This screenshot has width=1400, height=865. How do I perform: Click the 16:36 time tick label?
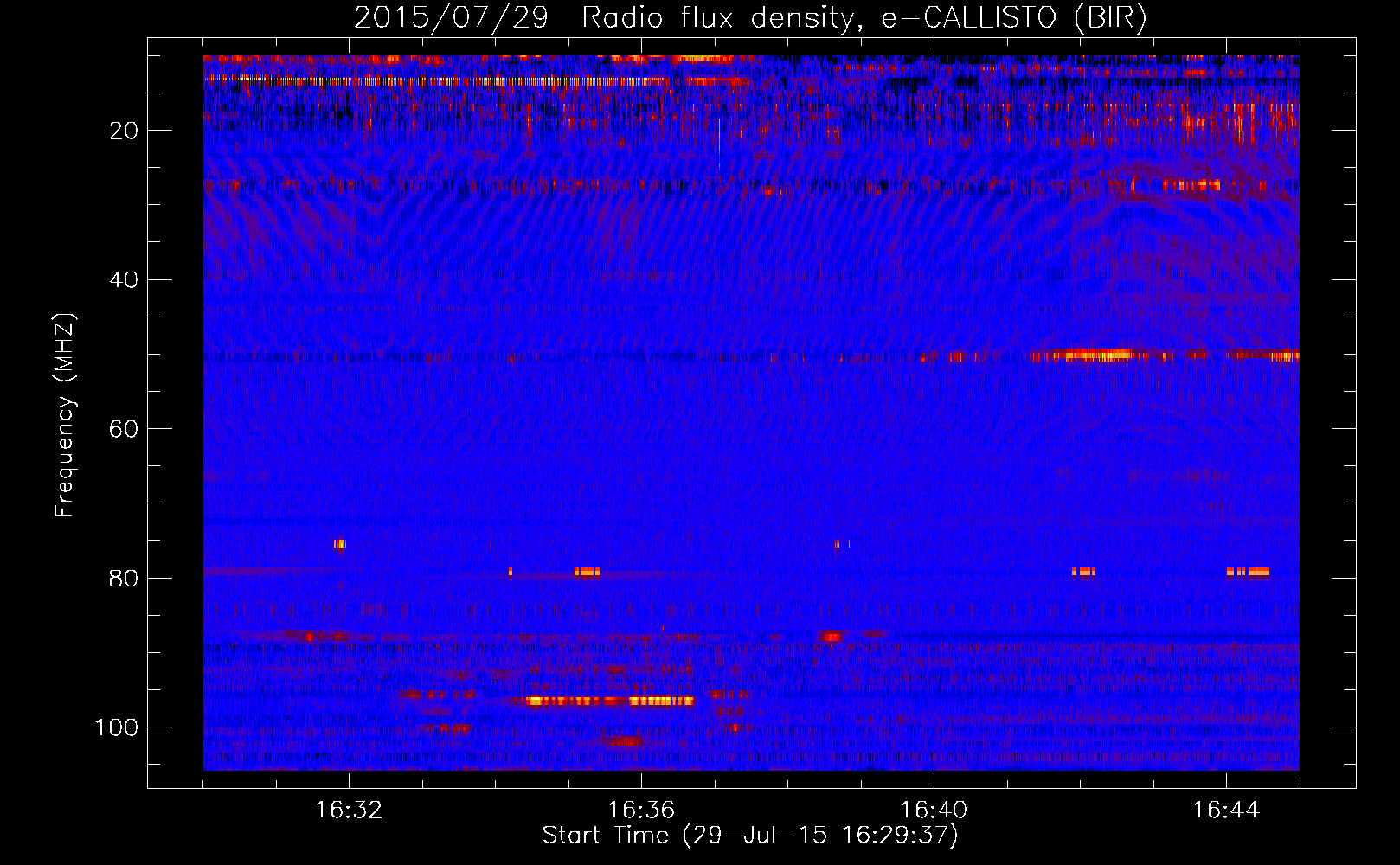pyautogui.click(x=641, y=810)
